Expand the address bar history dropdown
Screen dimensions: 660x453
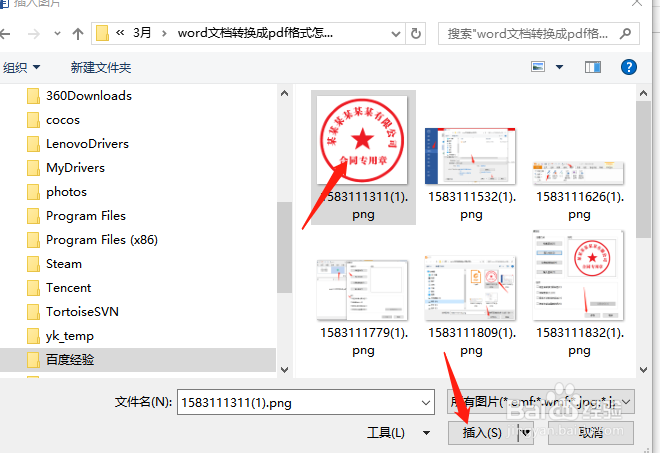coord(396,34)
